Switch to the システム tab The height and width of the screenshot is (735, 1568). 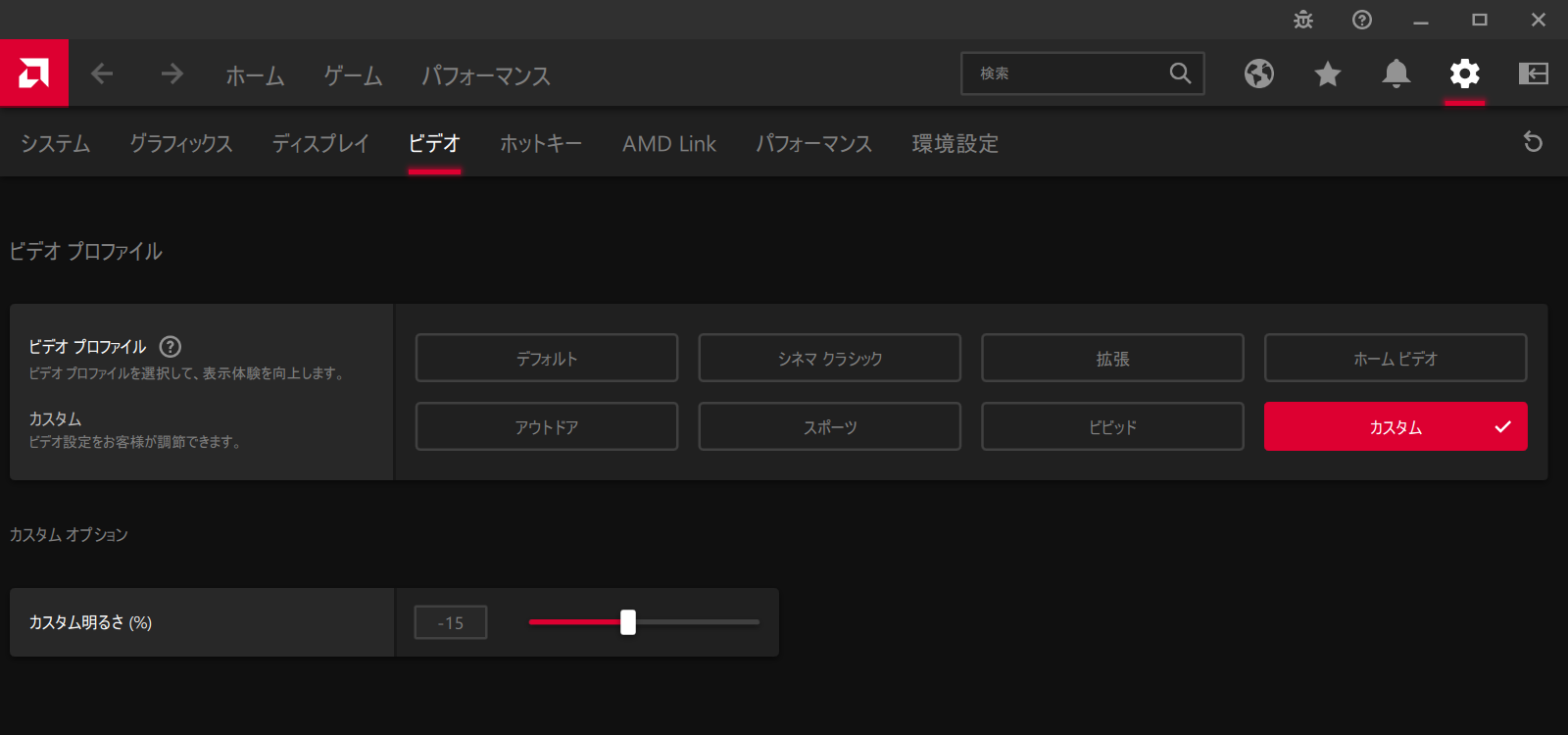click(56, 144)
